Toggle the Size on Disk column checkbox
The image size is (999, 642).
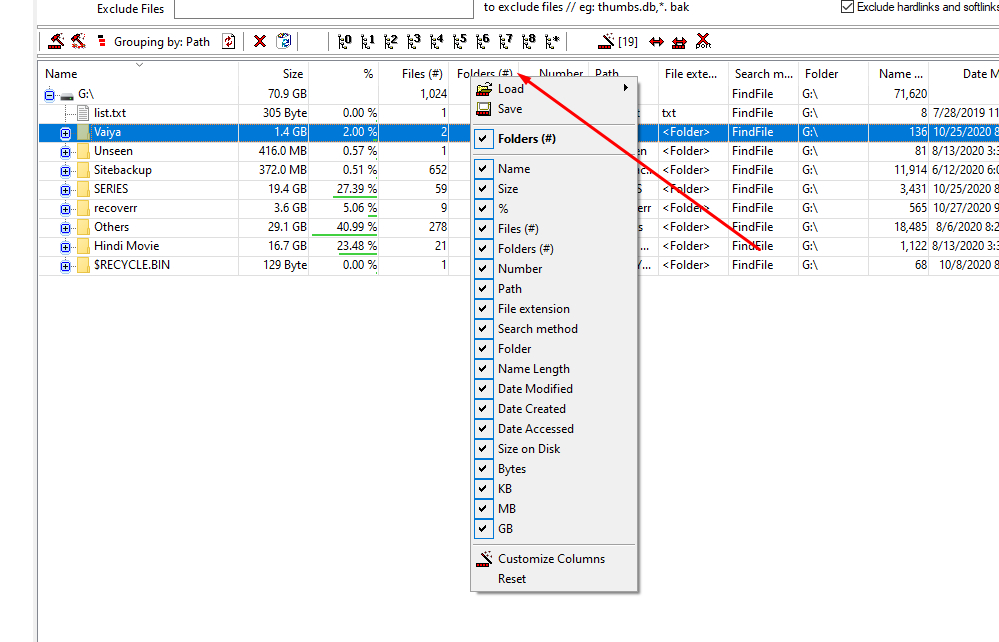coord(485,449)
